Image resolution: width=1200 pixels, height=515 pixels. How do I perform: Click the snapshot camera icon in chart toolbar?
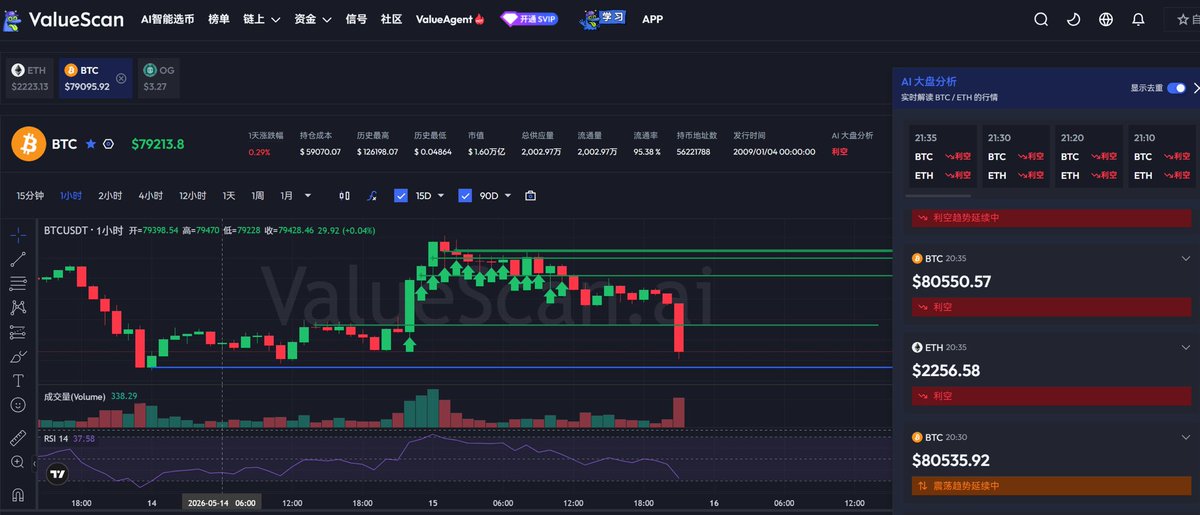coord(531,196)
